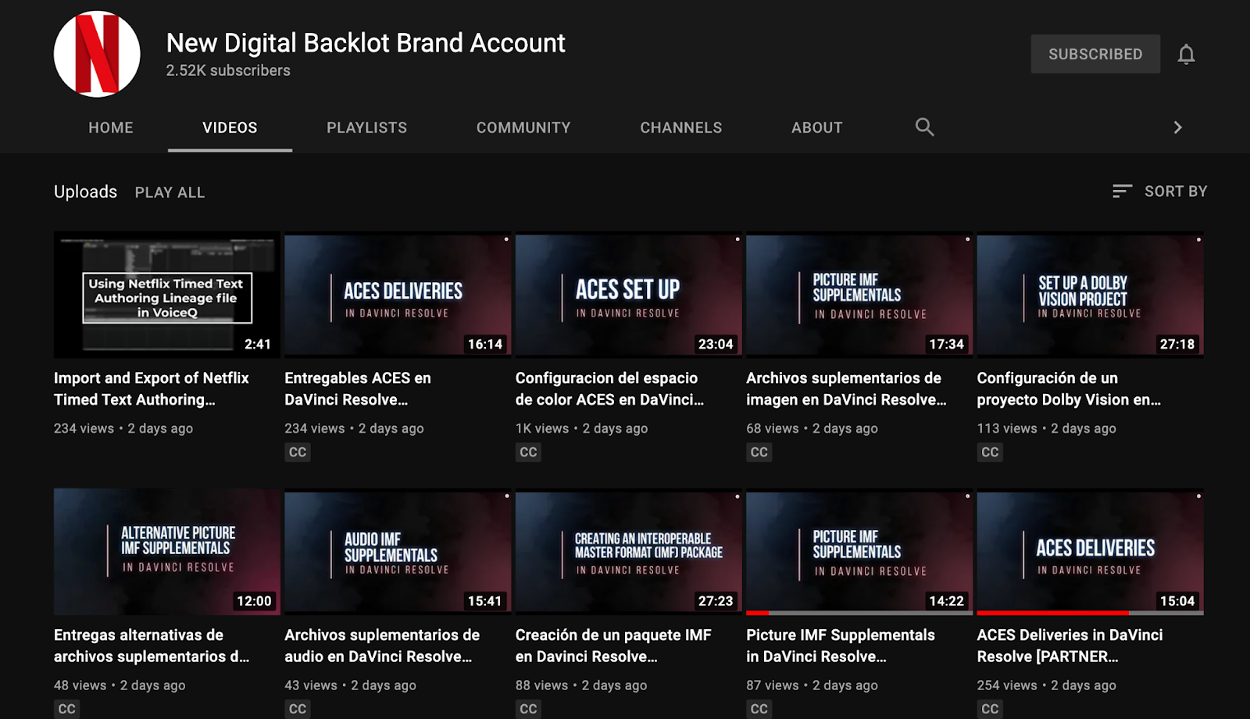Image resolution: width=1250 pixels, height=720 pixels.
Task: Click the CC badge under Archivos suplementarios de imagen
Action: click(759, 452)
